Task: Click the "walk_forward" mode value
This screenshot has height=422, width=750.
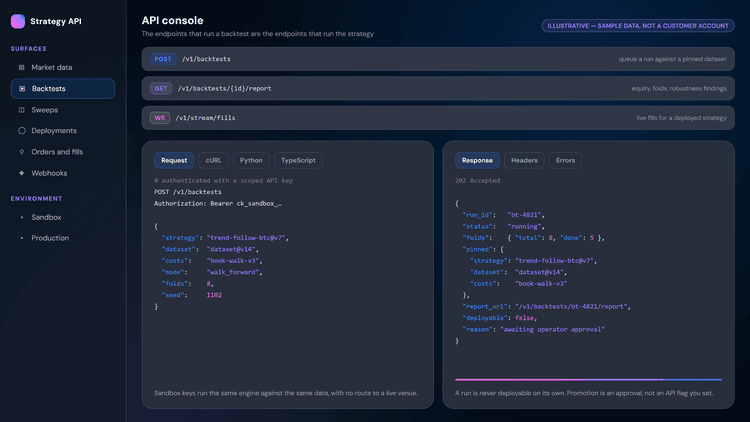Action: (232, 272)
